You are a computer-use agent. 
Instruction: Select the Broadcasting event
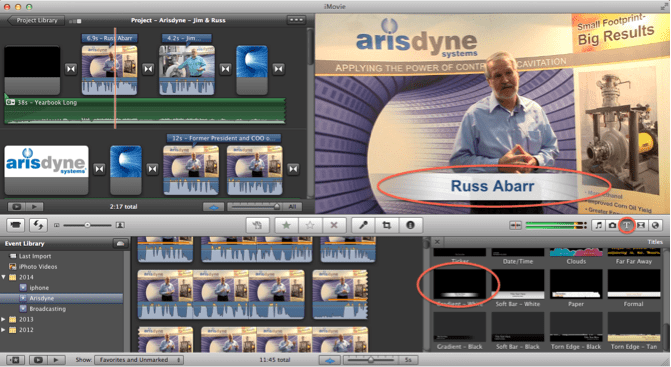(x=47, y=309)
